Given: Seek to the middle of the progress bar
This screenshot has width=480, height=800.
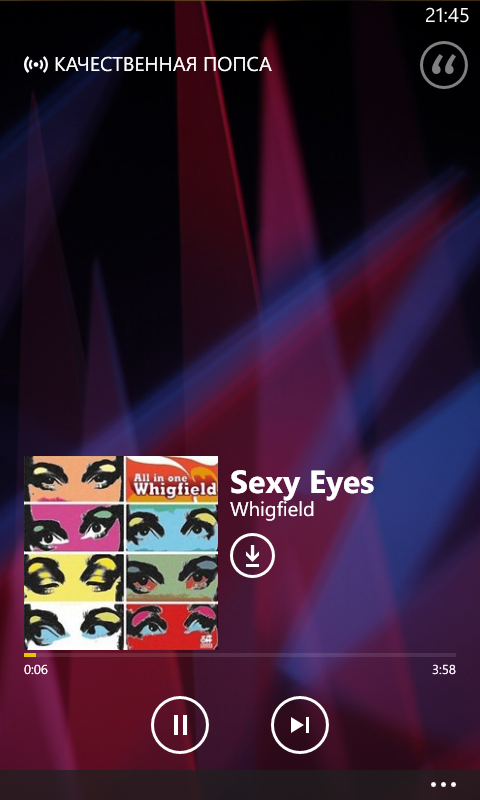Looking at the screenshot, I should pos(240,655).
